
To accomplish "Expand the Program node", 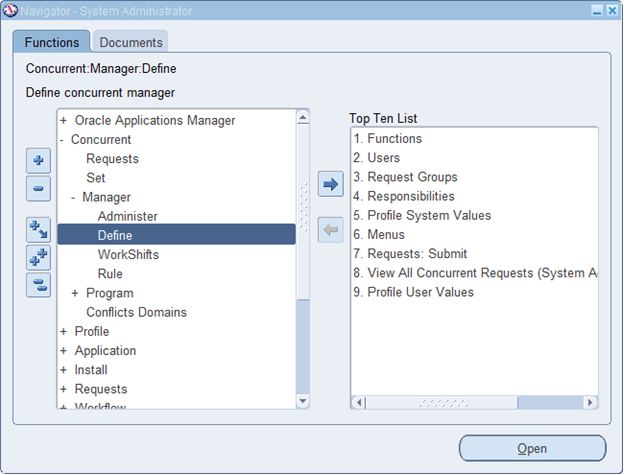I will click(75, 293).
